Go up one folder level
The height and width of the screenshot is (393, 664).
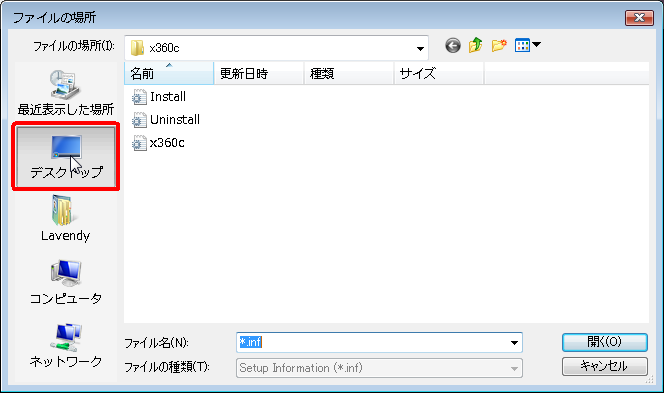pos(476,45)
